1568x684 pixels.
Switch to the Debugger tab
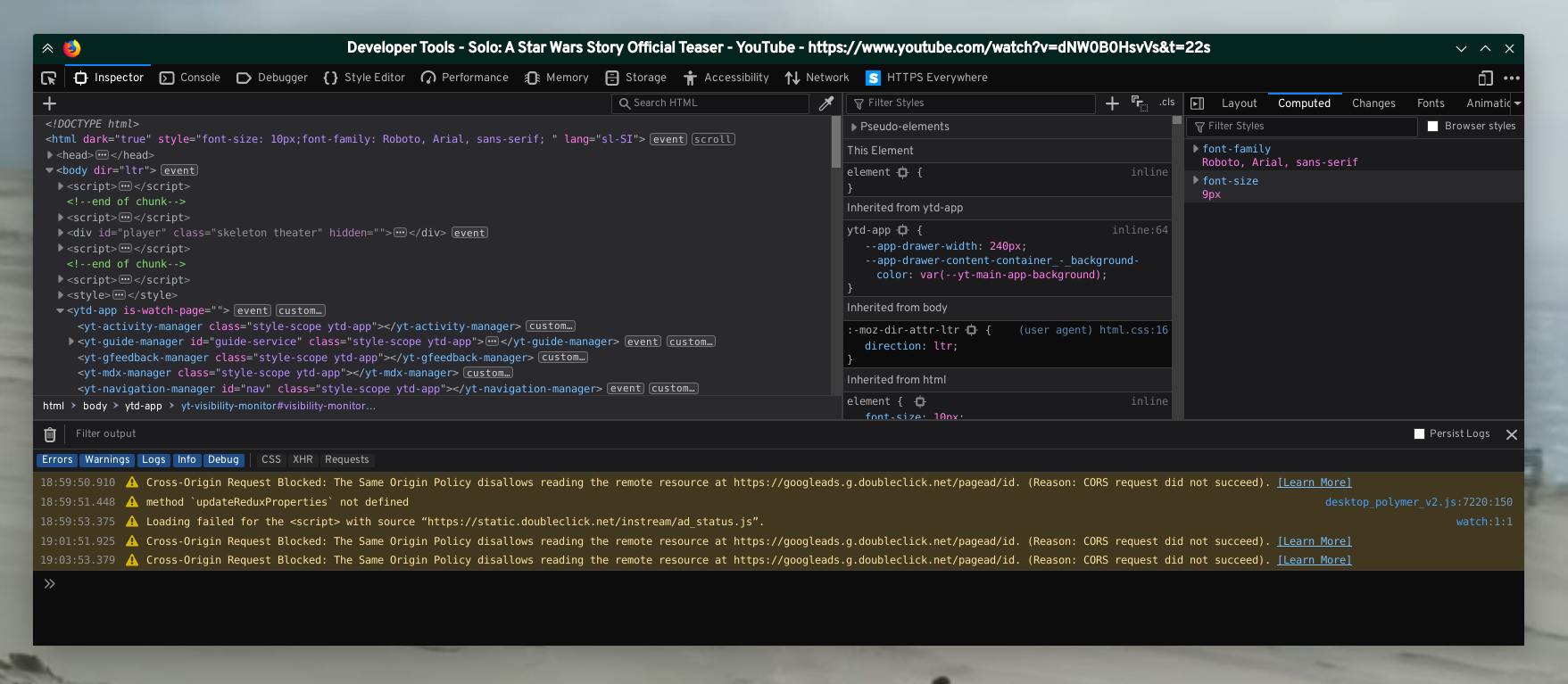tap(272, 78)
